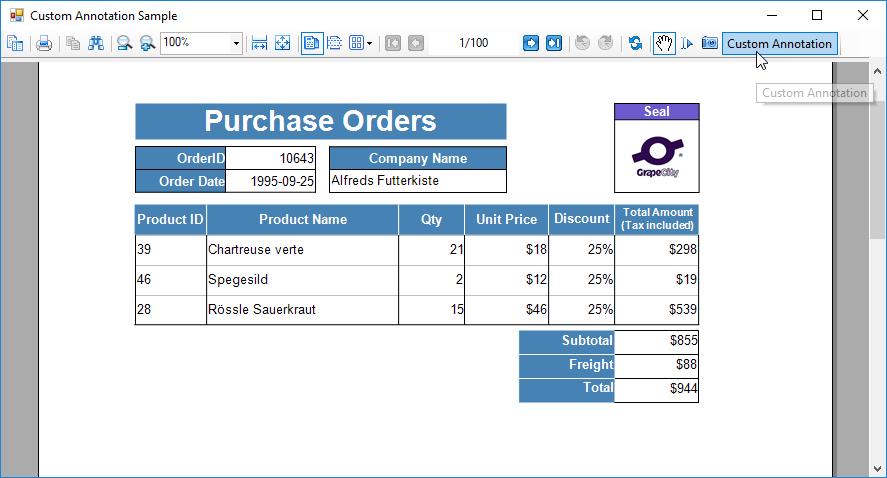Jump to the last page
The width and height of the screenshot is (887, 478).
click(554, 43)
